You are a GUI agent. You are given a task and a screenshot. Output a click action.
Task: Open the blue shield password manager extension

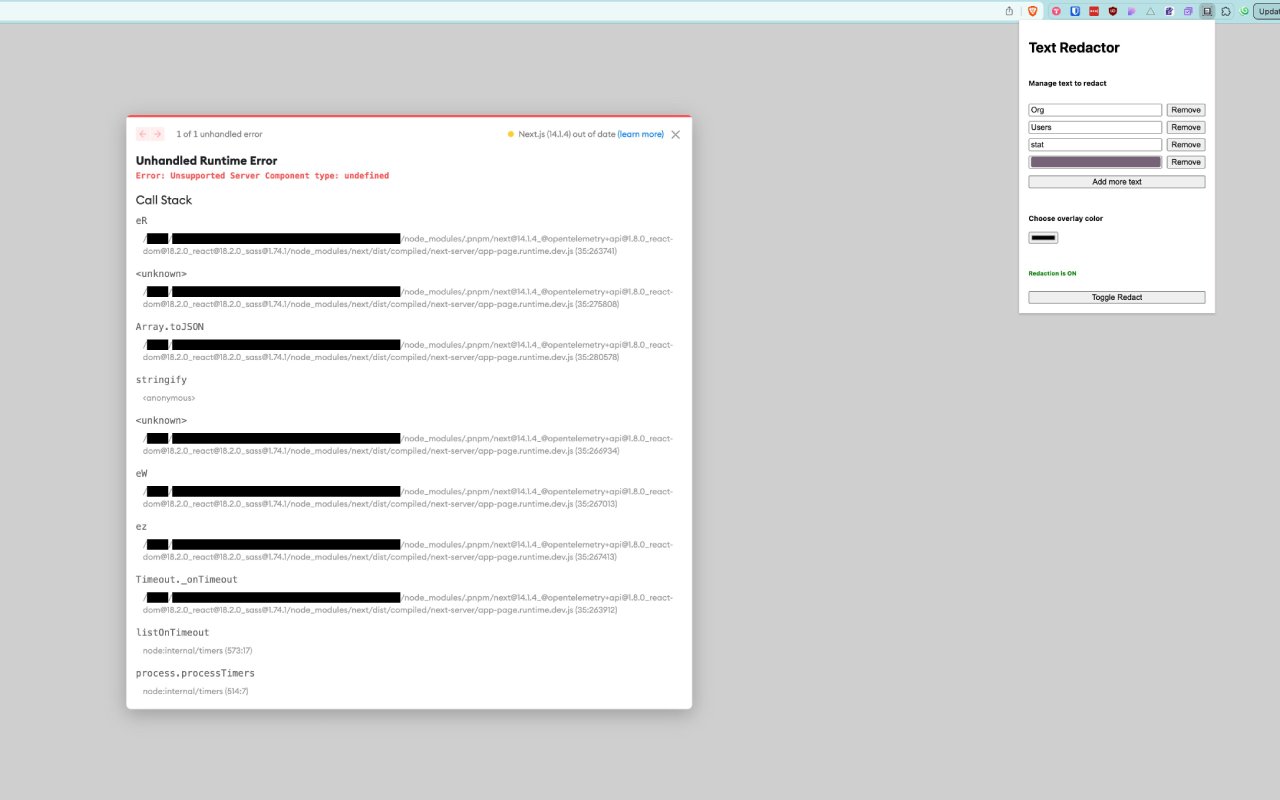click(1075, 11)
